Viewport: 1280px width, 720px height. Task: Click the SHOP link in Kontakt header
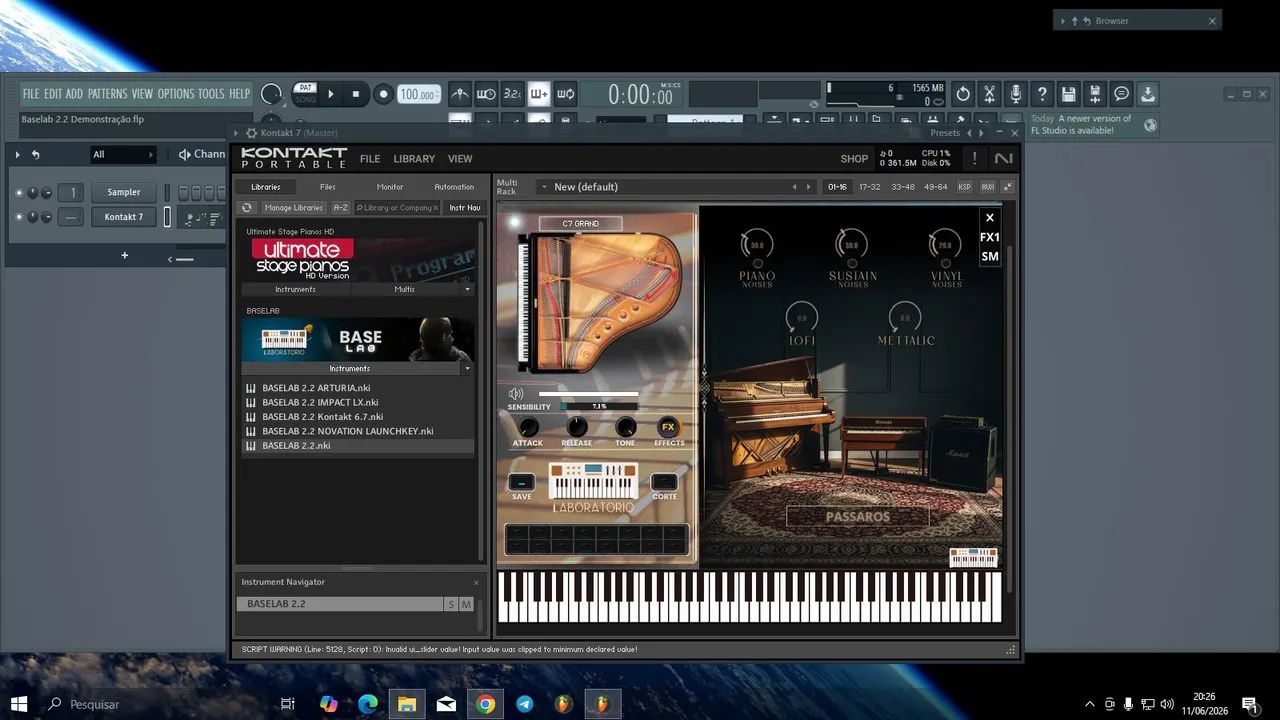pos(854,159)
